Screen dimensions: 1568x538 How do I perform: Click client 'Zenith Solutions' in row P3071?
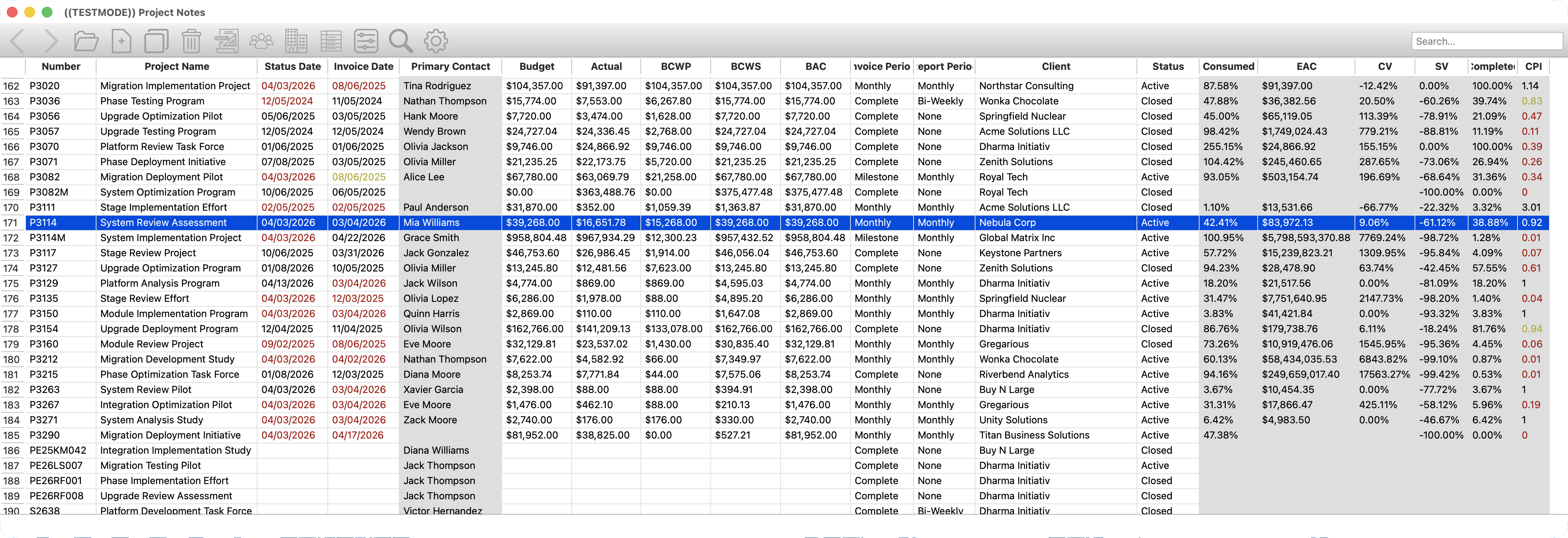tap(1016, 162)
